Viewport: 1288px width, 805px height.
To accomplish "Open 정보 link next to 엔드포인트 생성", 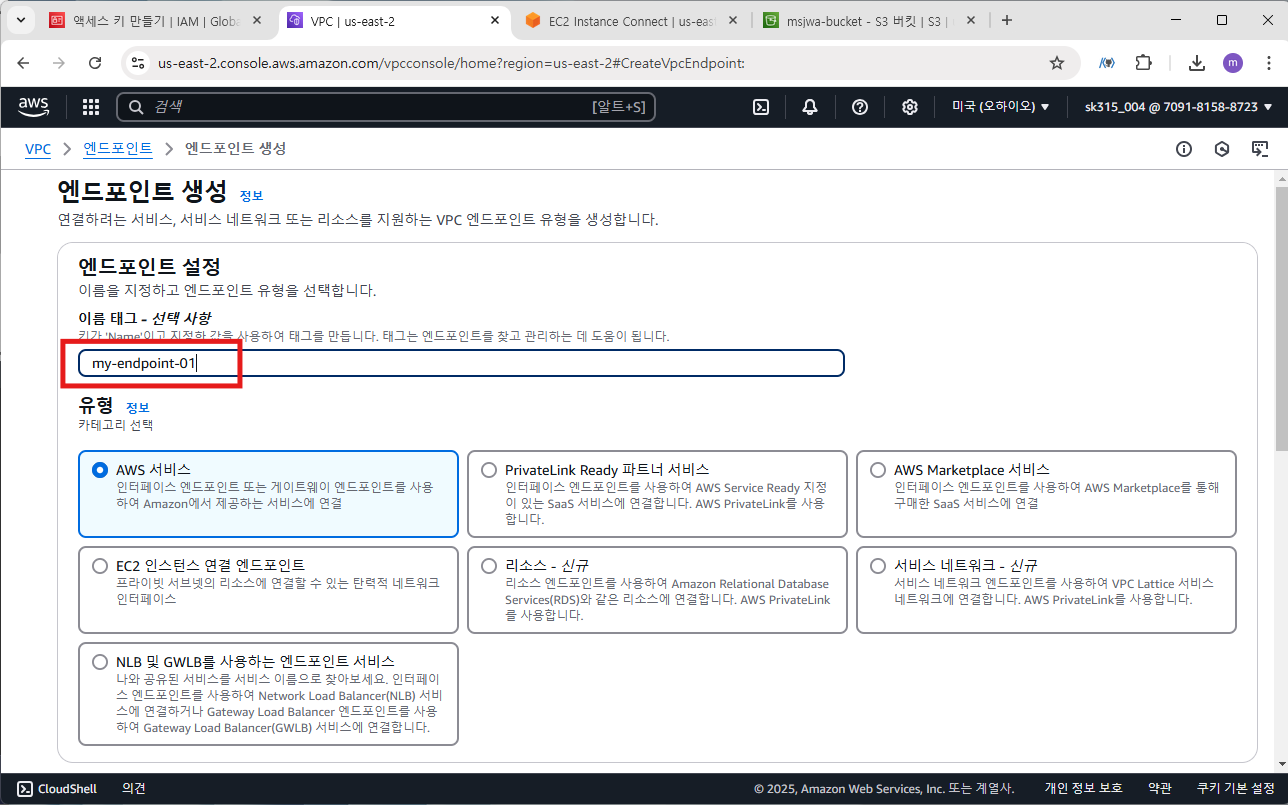I will pyautogui.click(x=251, y=196).
